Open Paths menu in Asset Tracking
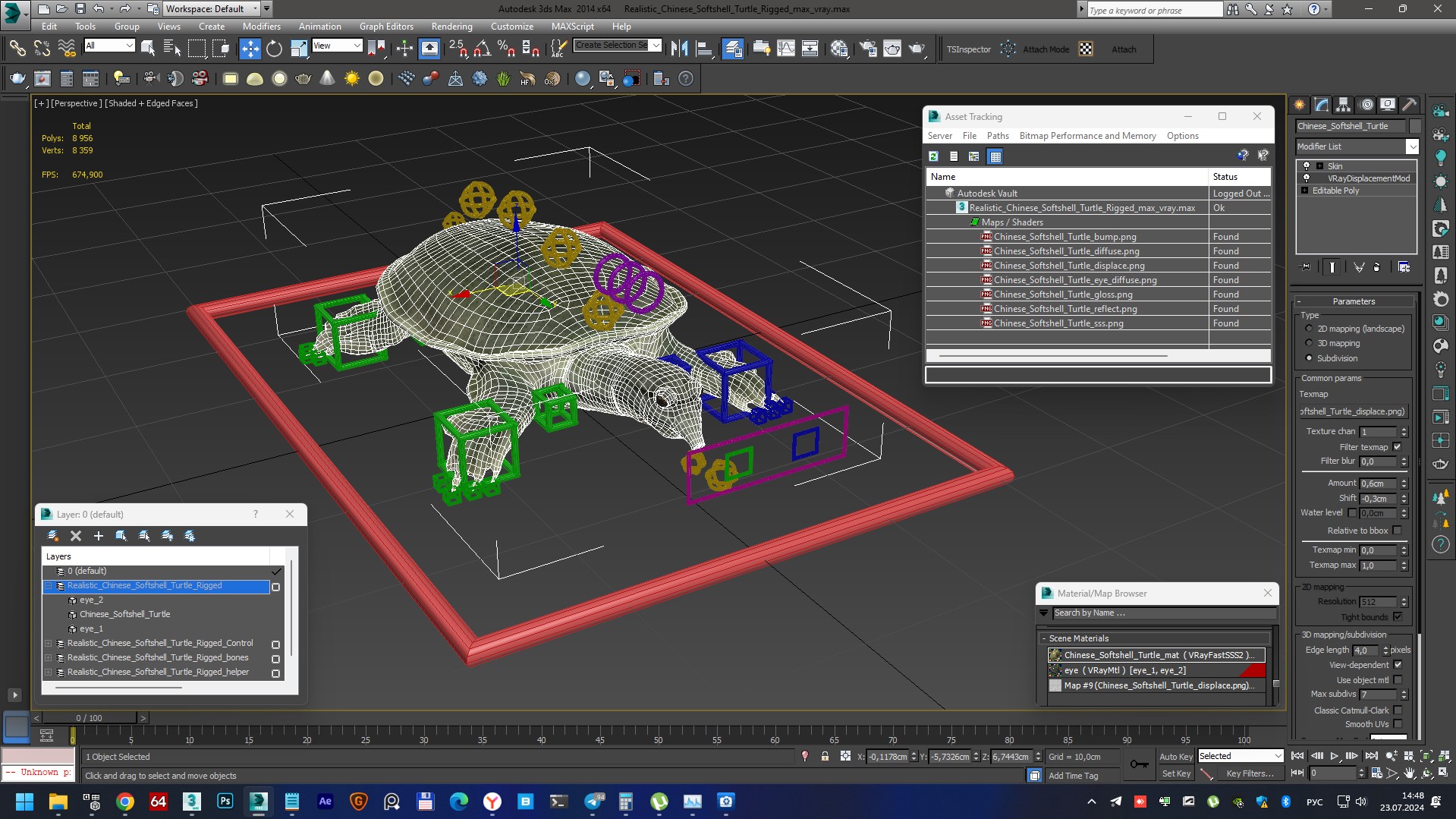 (998, 136)
